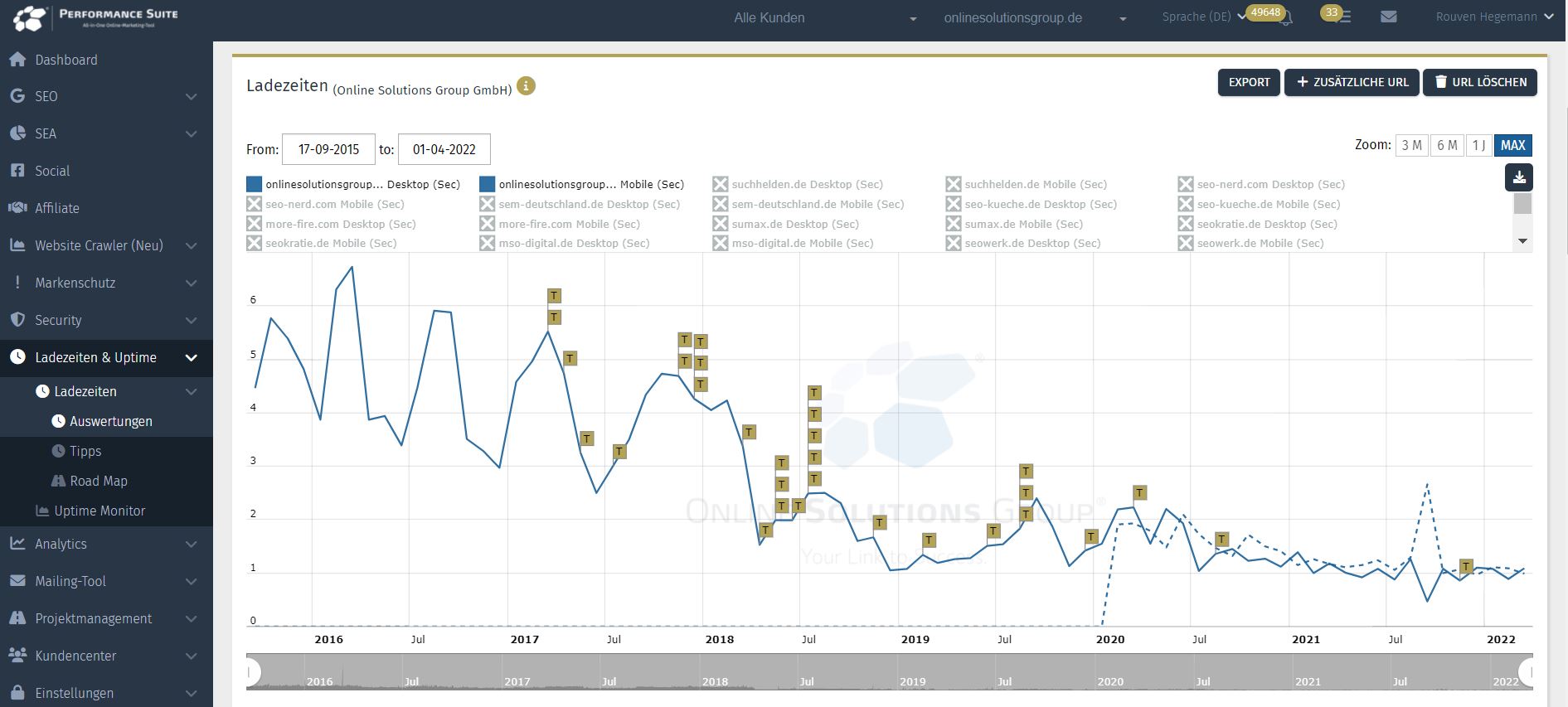1568x707 pixels.
Task: Click the T marker near early 2020 peak
Action: [x=1139, y=493]
